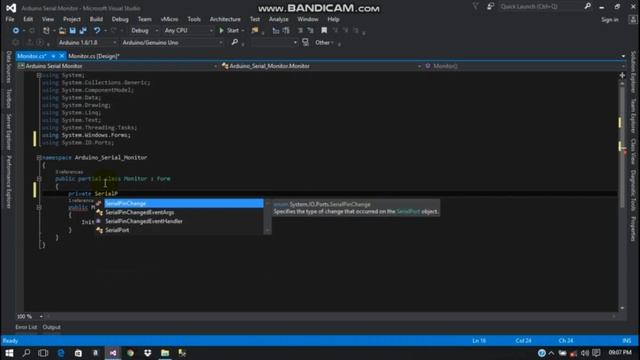Open the Error List tab
Image resolution: width=640 pixels, height=360 pixels.
[26, 327]
